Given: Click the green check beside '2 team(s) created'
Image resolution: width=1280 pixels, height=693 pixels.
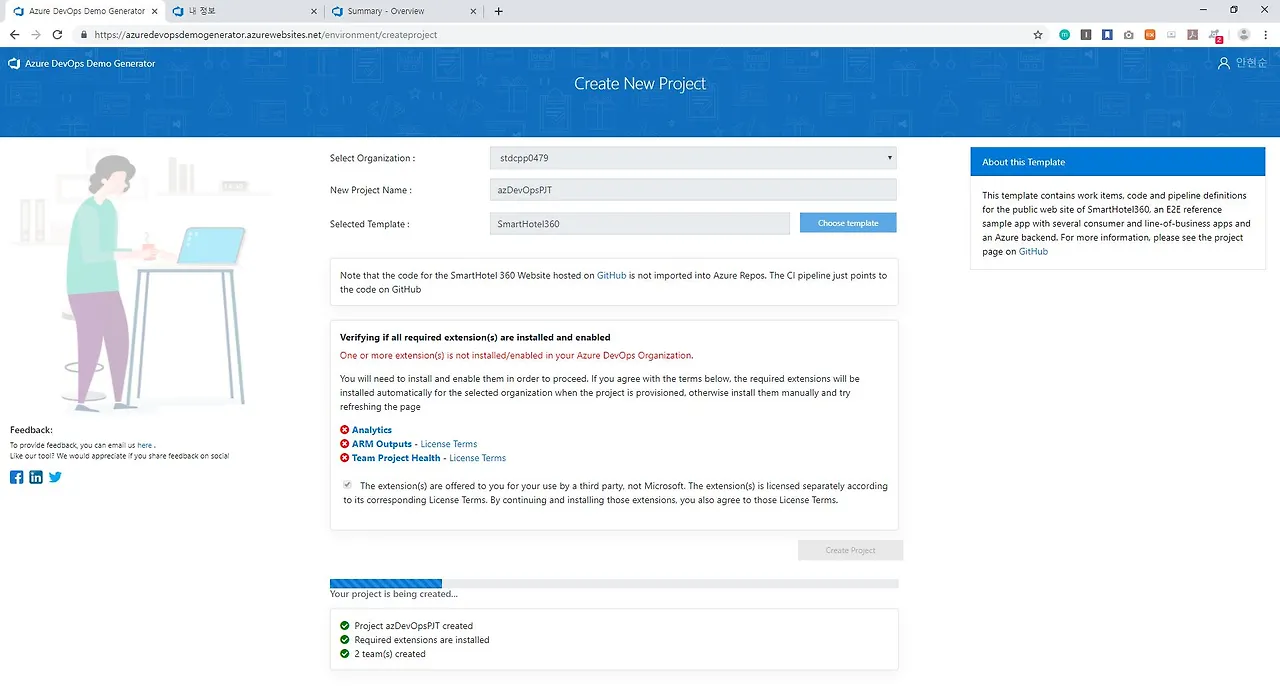Looking at the screenshot, I should click(345, 654).
